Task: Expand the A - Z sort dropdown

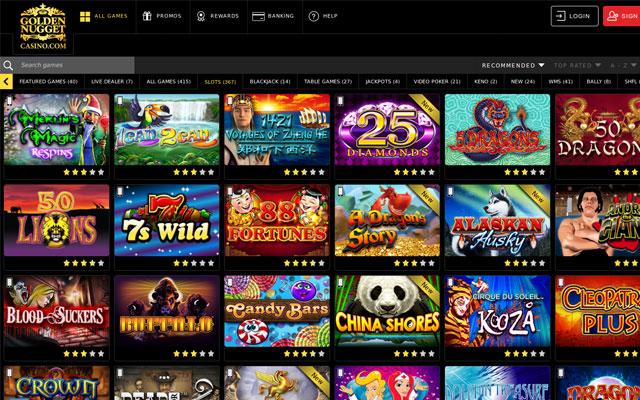Action: [623, 65]
